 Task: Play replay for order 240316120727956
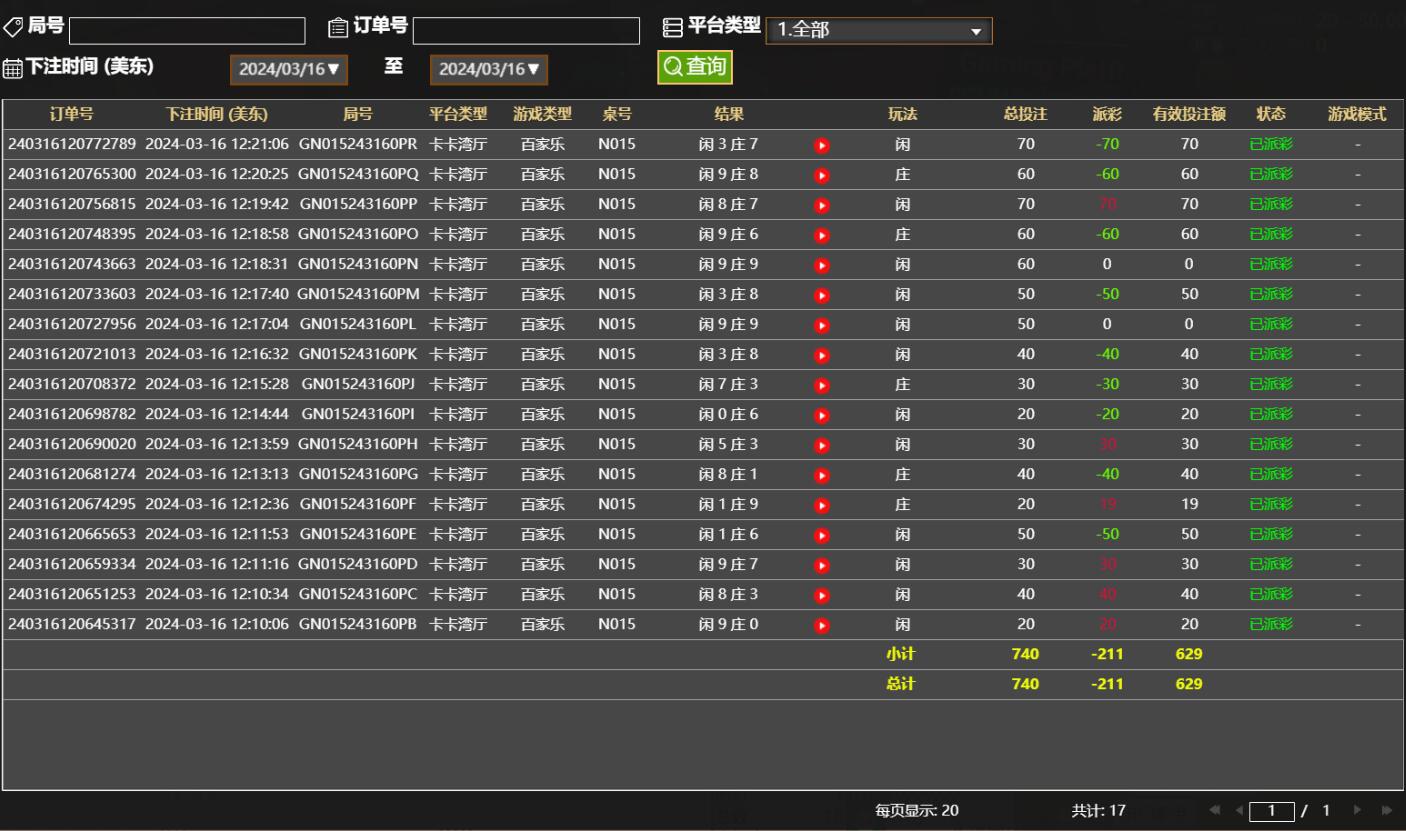point(822,325)
